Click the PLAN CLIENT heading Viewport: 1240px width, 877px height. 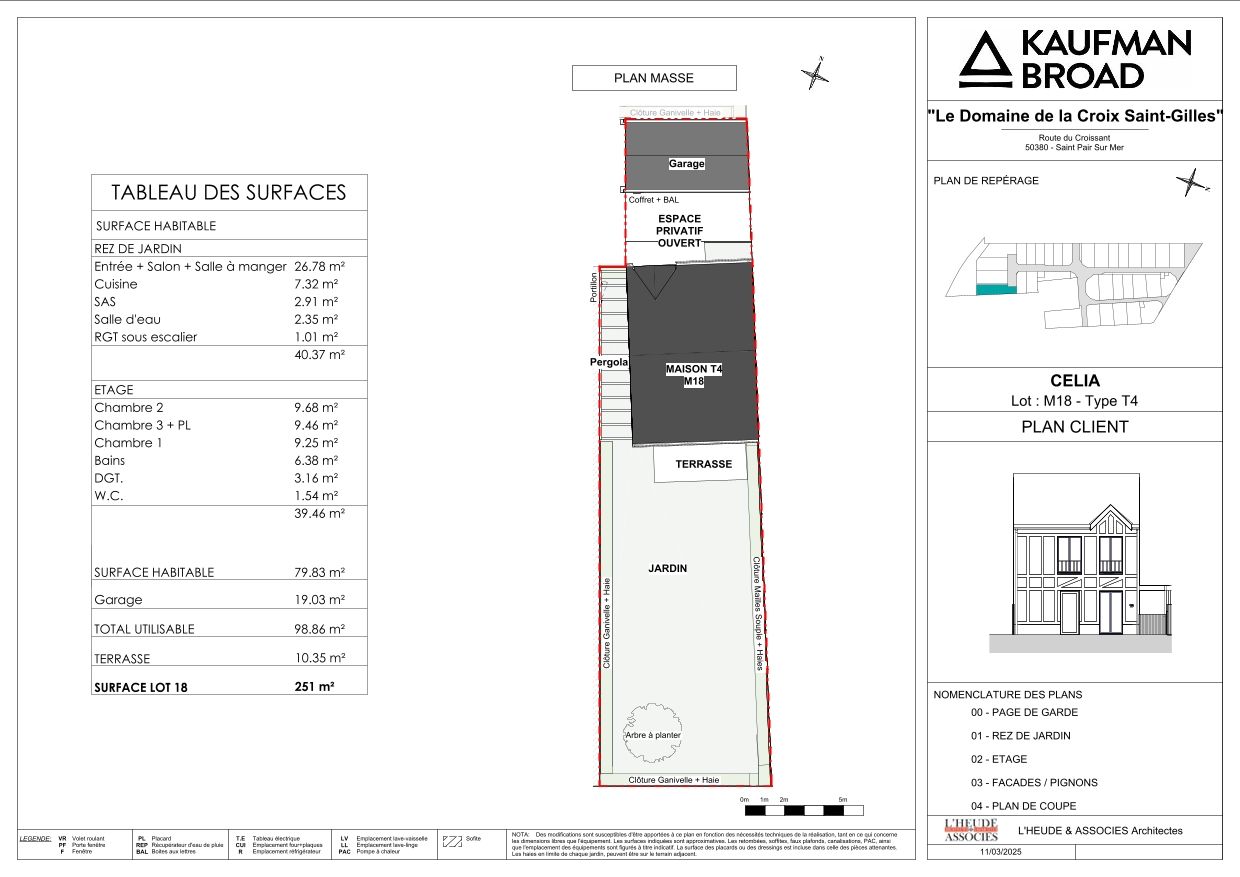point(1075,426)
